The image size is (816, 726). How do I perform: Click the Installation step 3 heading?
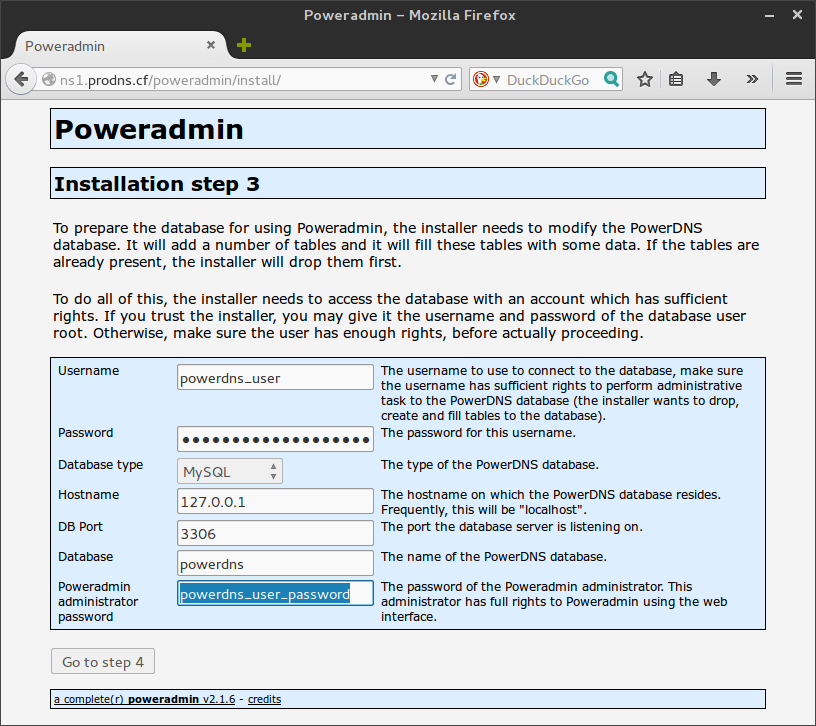point(157,184)
